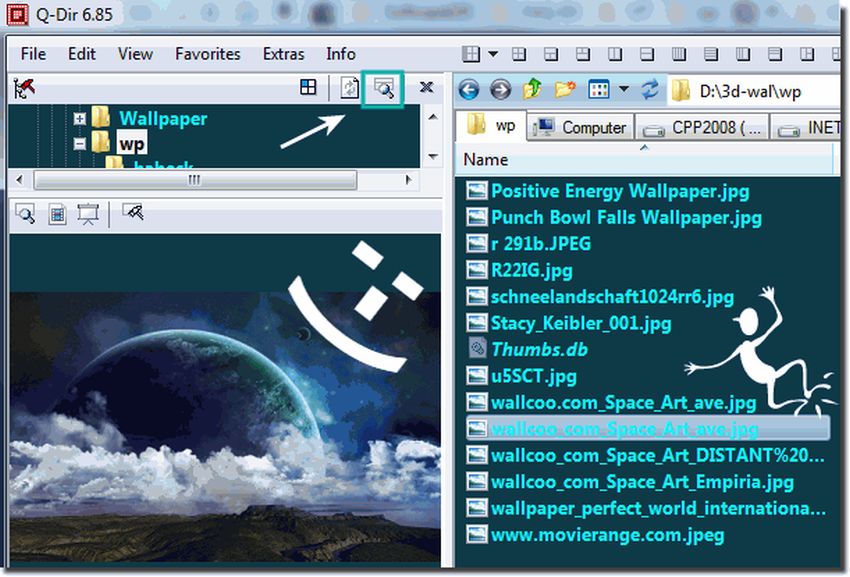Click the slideshow projector icon in preview toolbar
The image size is (850, 577).
coord(88,213)
